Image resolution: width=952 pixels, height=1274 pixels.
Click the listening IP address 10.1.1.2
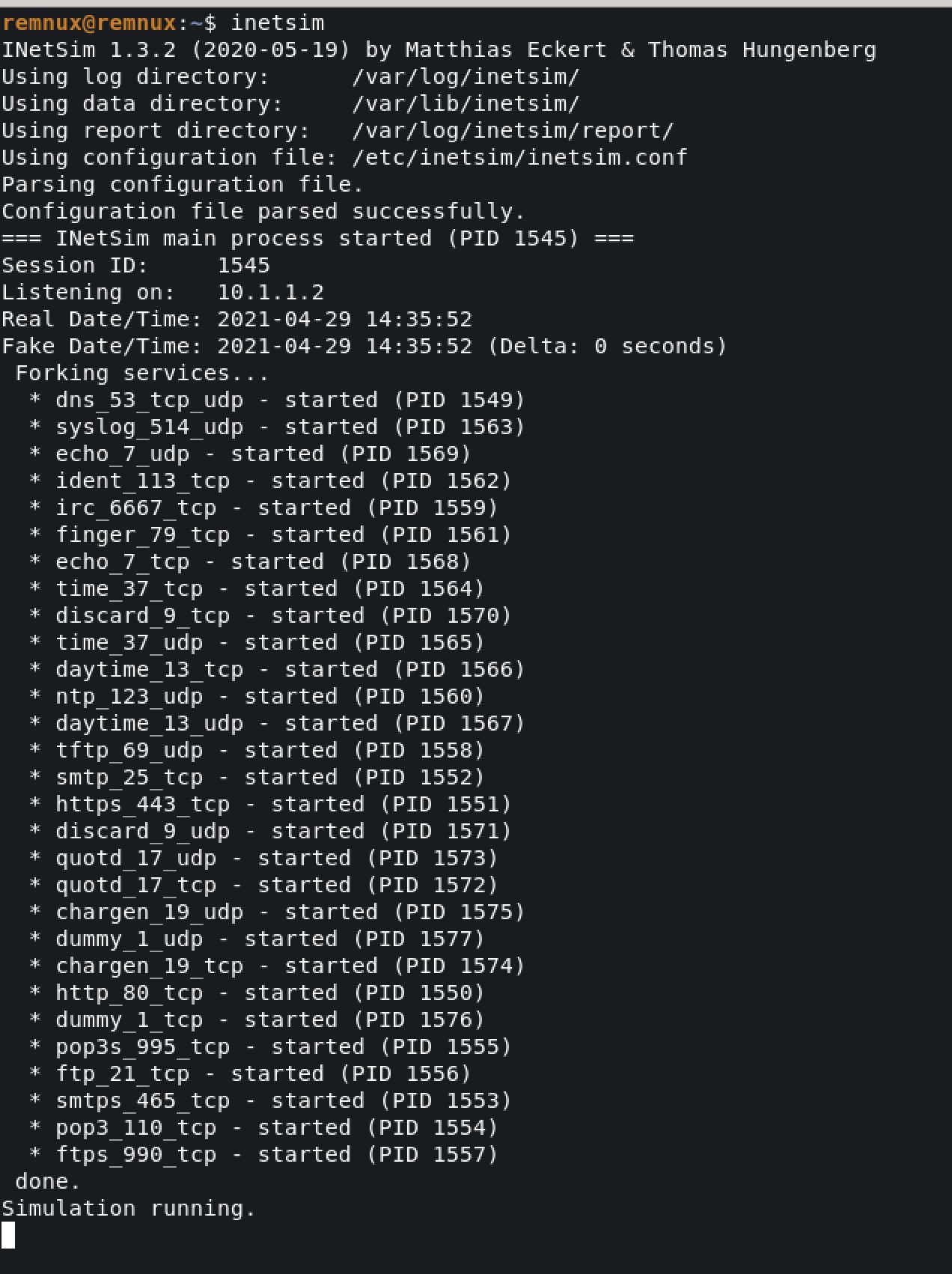270,293
